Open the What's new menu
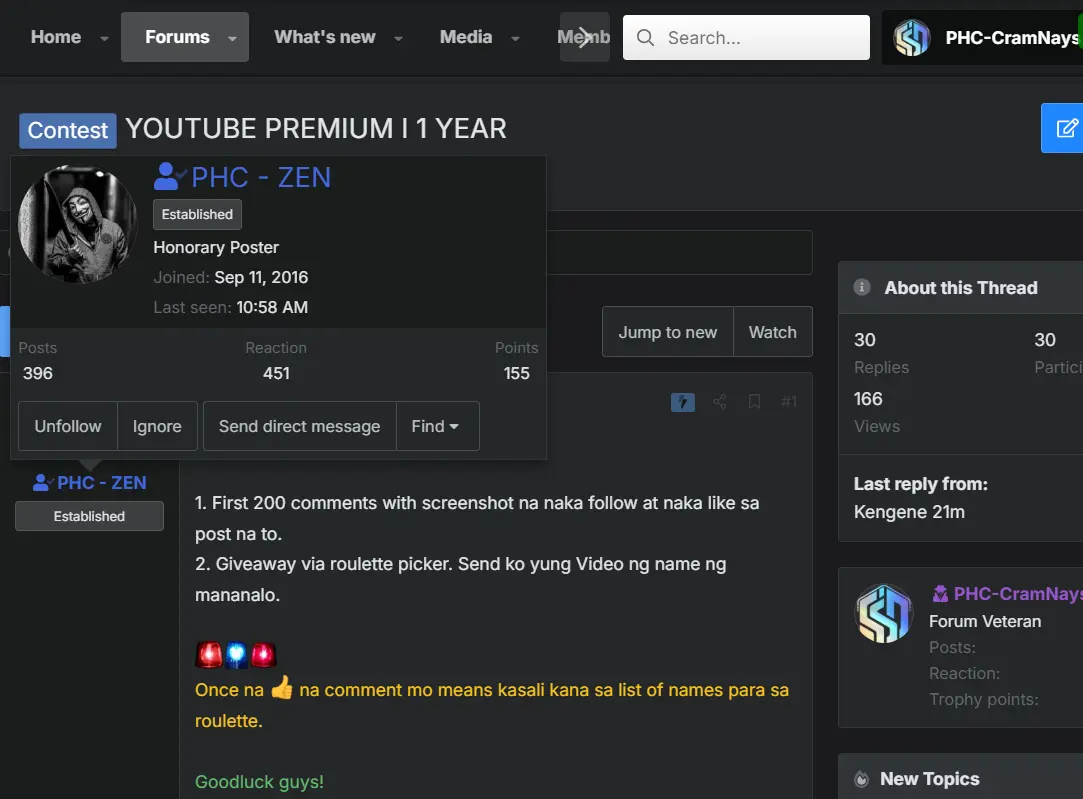The width and height of the screenshot is (1083, 799). (325, 37)
